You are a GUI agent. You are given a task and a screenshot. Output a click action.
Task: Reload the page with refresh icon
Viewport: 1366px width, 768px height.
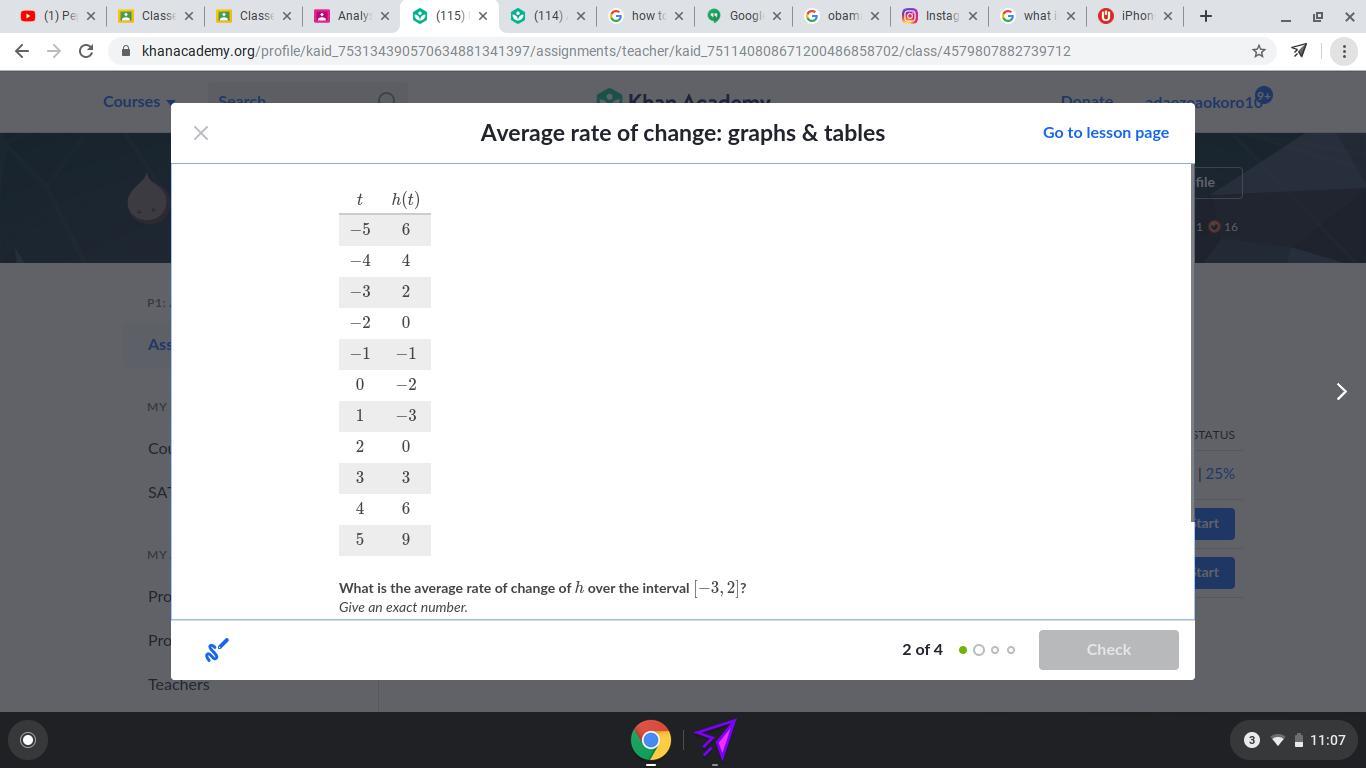click(x=86, y=51)
